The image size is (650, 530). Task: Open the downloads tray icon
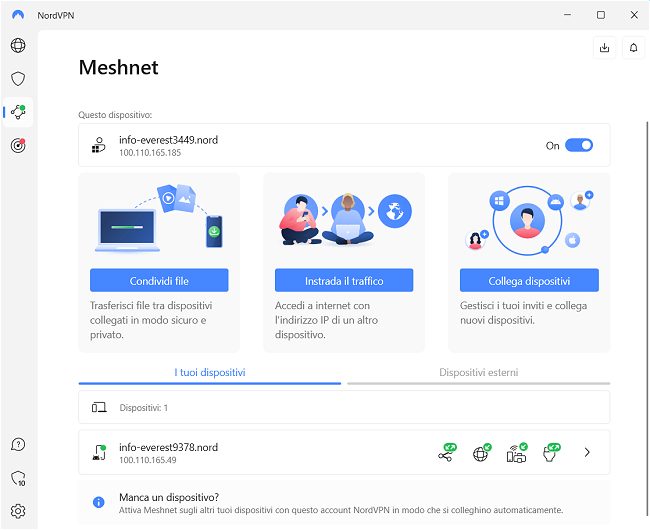click(x=604, y=48)
